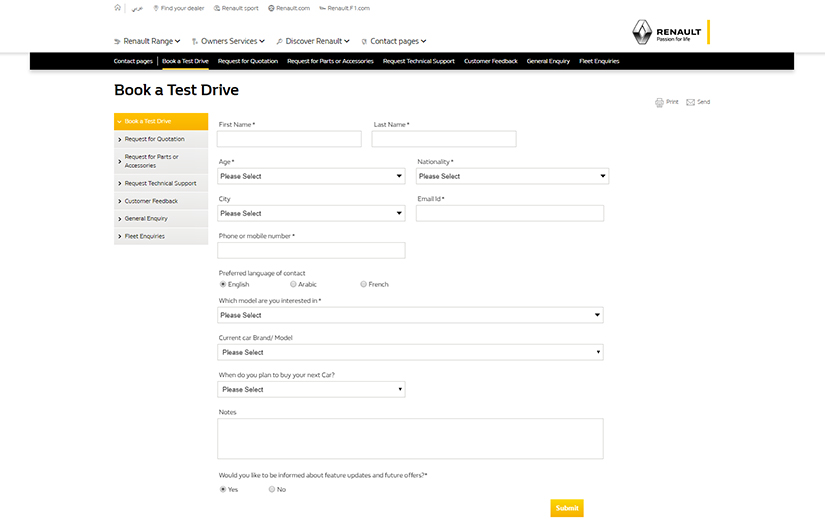Select English as preferred language
The image size is (825, 525).
pyautogui.click(x=223, y=284)
